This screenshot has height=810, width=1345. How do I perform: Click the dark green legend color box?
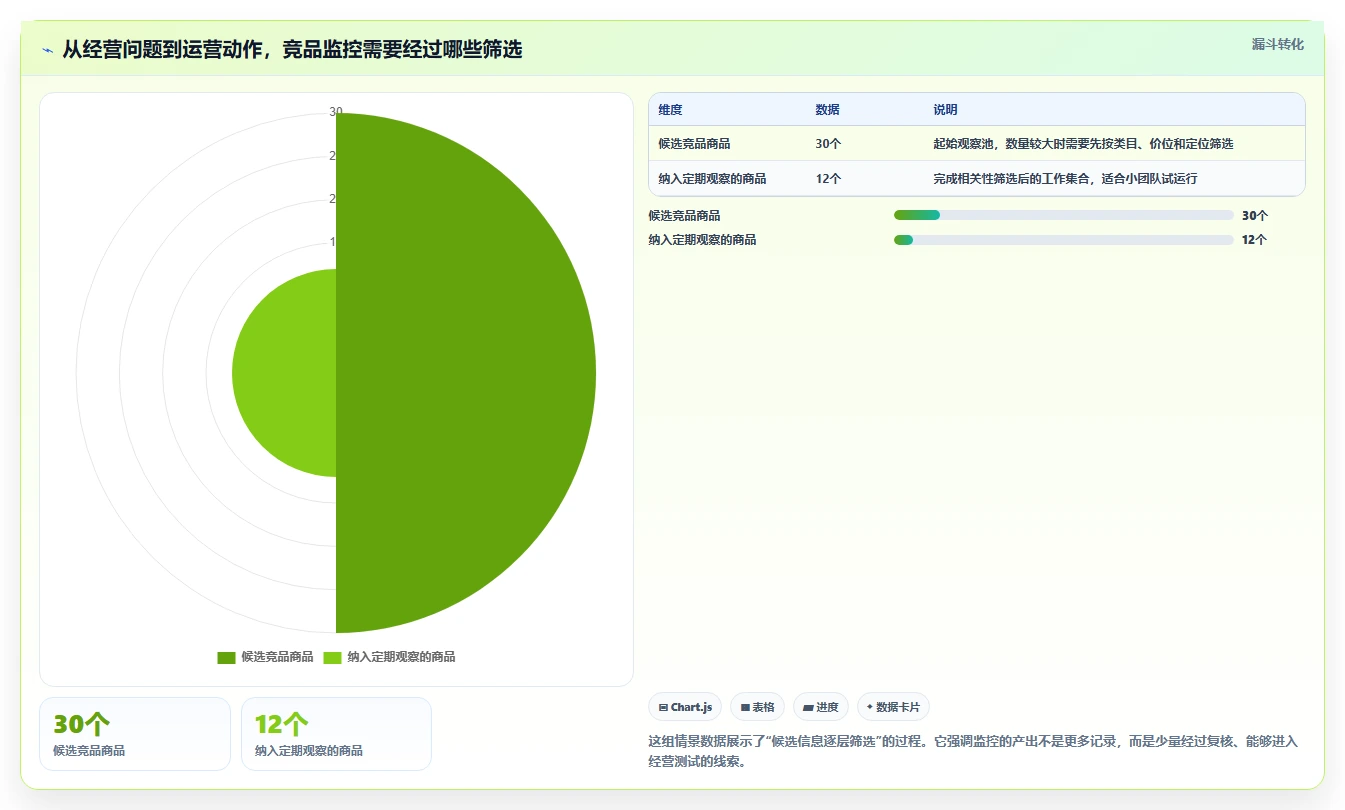[226, 657]
